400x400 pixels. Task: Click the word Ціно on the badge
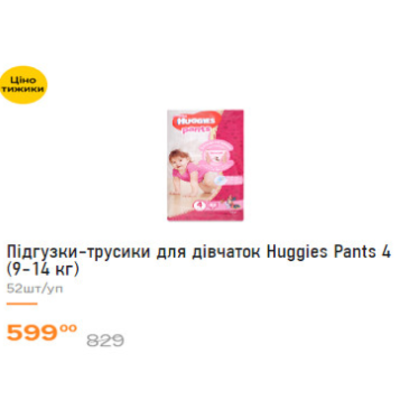[x=23, y=81]
